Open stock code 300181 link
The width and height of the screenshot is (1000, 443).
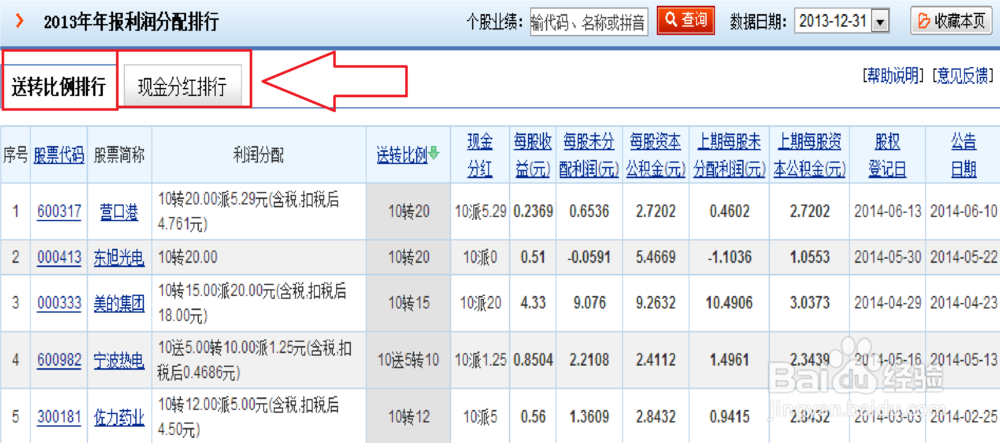59,418
